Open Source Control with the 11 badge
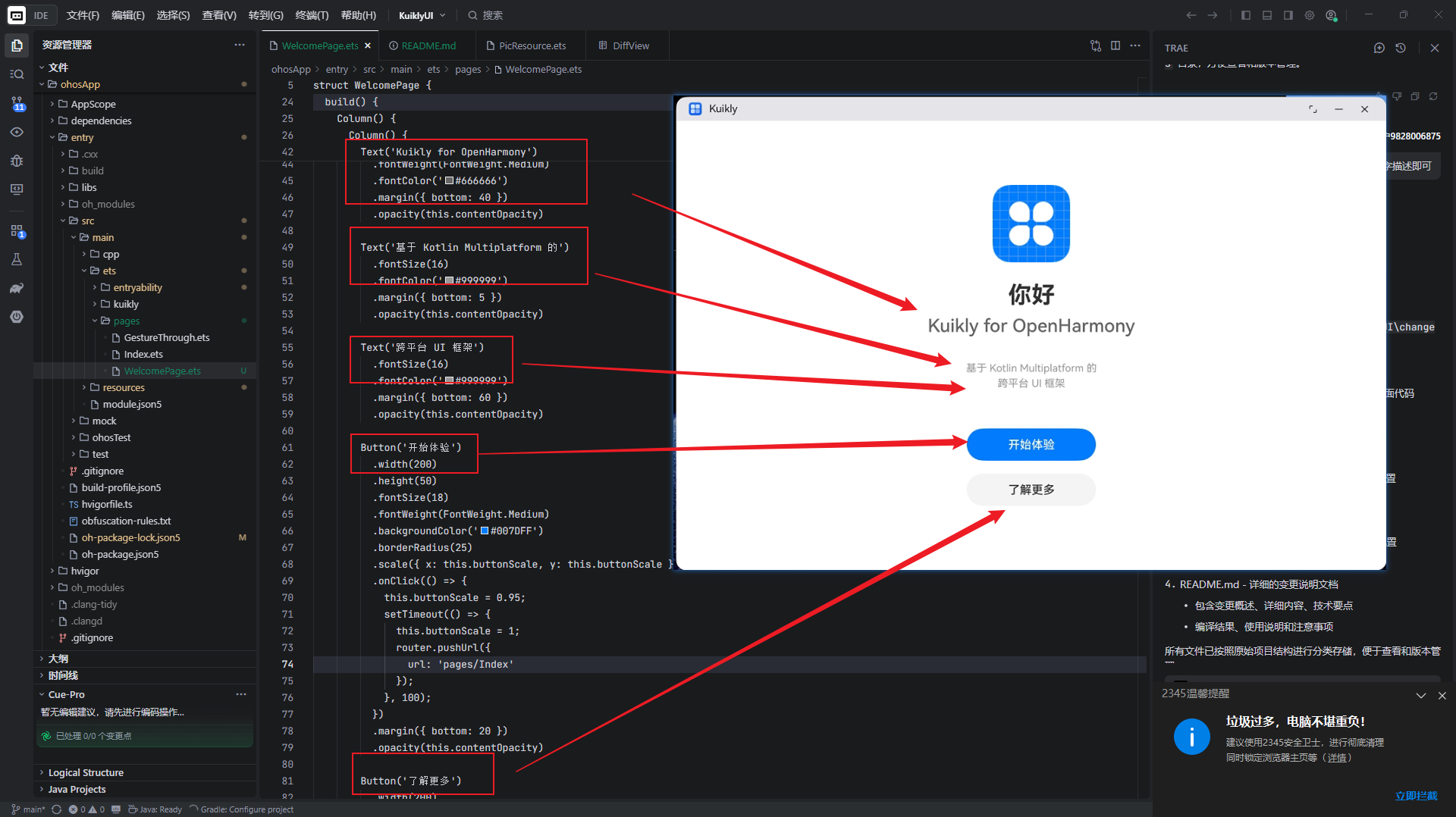The height and width of the screenshot is (817, 1456). (17, 103)
